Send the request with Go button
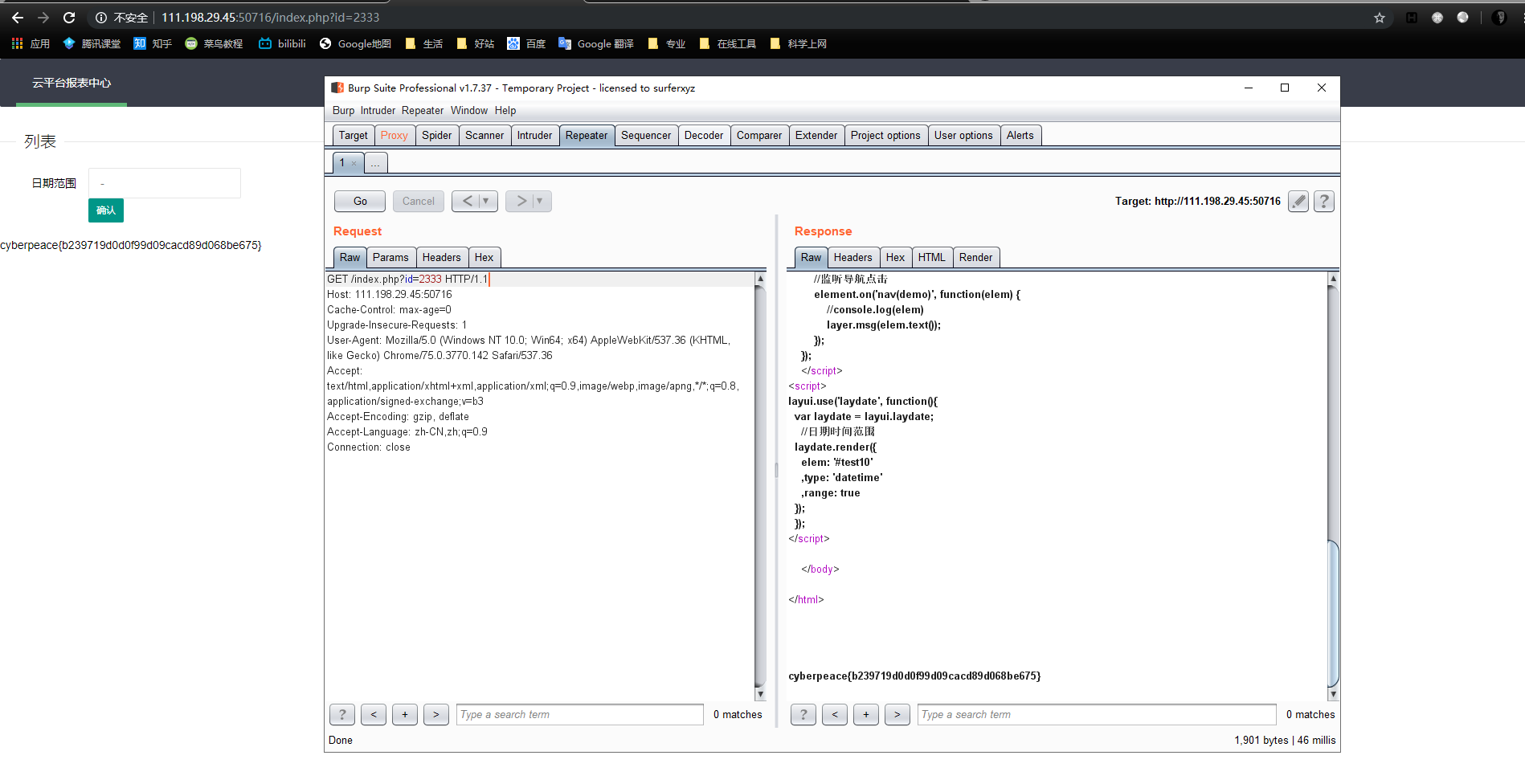The width and height of the screenshot is (1525, 784). [x=360, y=201]
